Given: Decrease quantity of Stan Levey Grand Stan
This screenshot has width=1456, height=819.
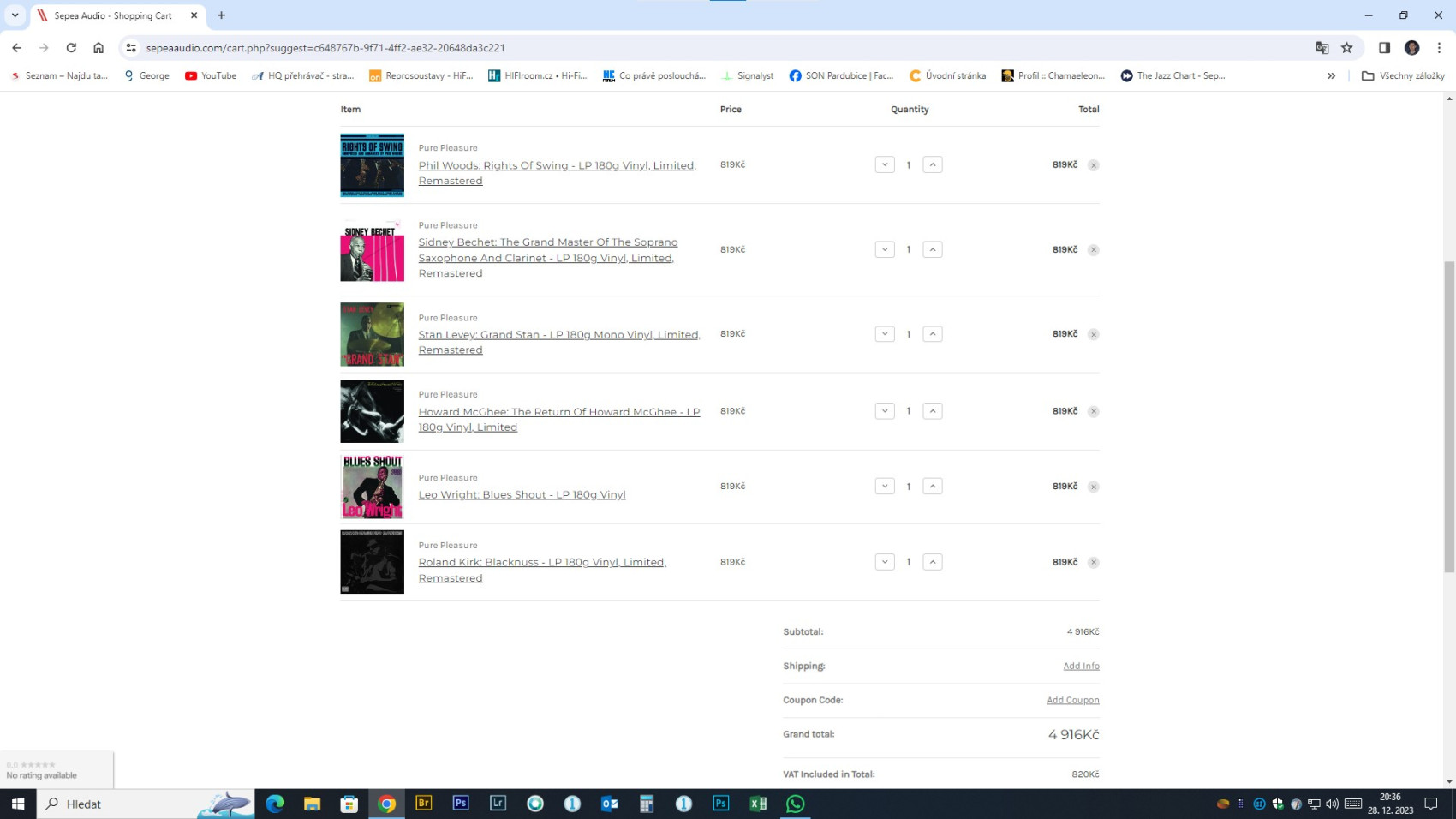Looking at the screenshot, I should coord(885,334).
